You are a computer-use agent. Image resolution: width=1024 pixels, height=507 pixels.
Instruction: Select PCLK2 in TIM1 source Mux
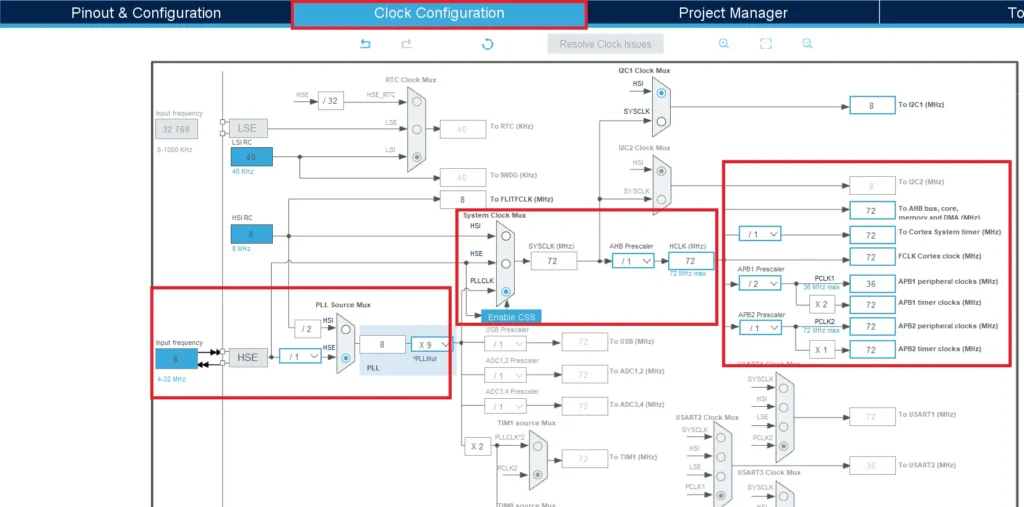coord(538,475)
